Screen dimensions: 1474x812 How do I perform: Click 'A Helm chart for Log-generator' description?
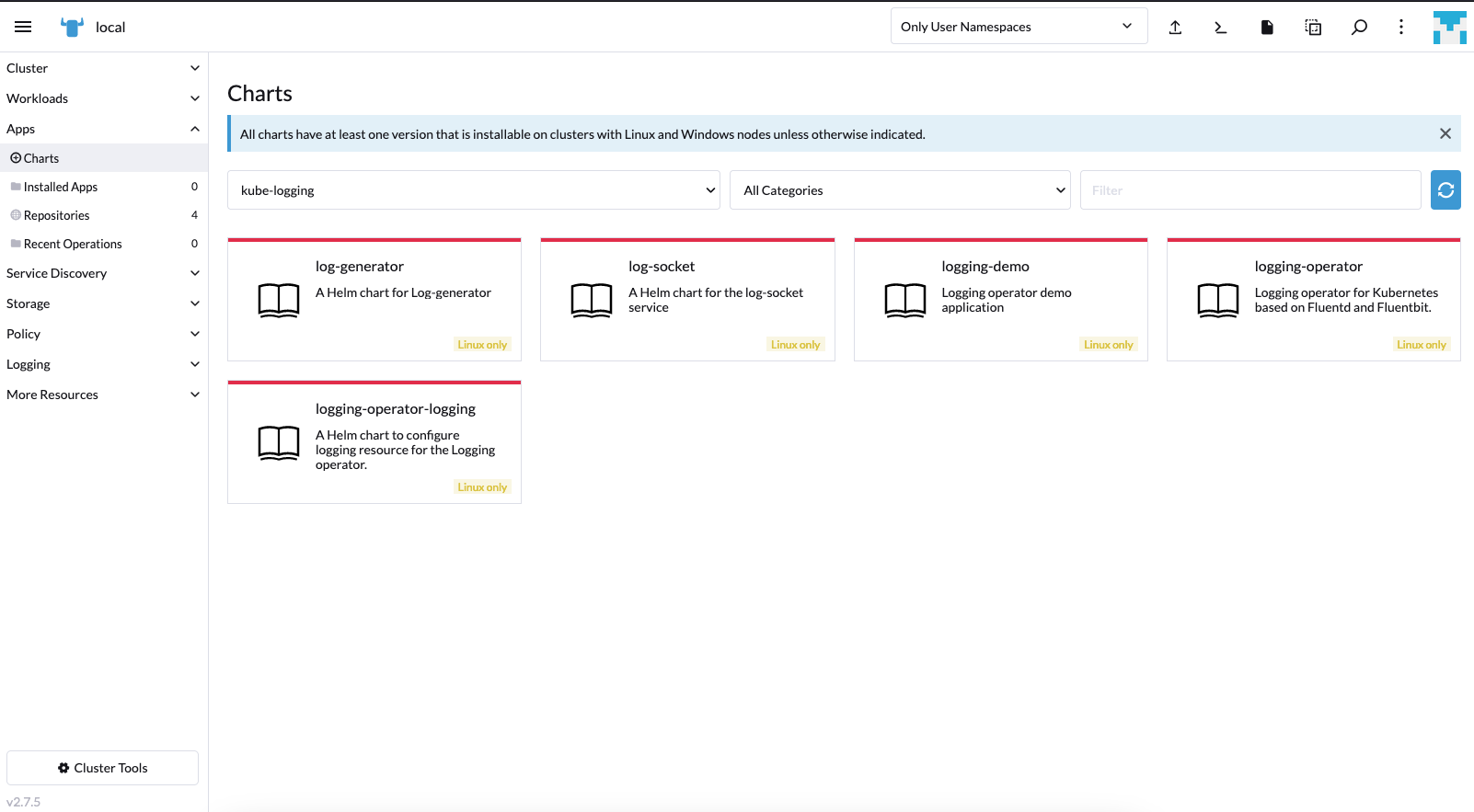click(403, 292)
